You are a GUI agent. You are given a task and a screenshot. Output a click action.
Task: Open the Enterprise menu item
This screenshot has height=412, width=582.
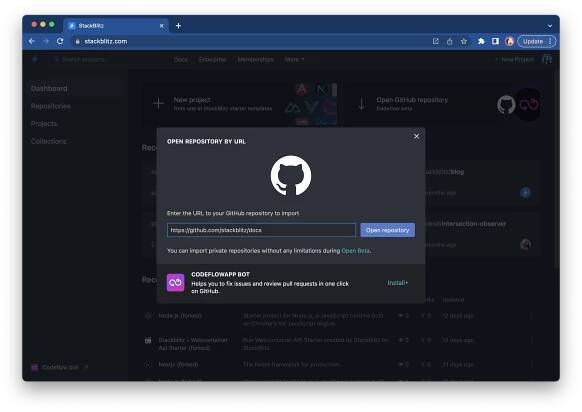(x=212, y=59)
